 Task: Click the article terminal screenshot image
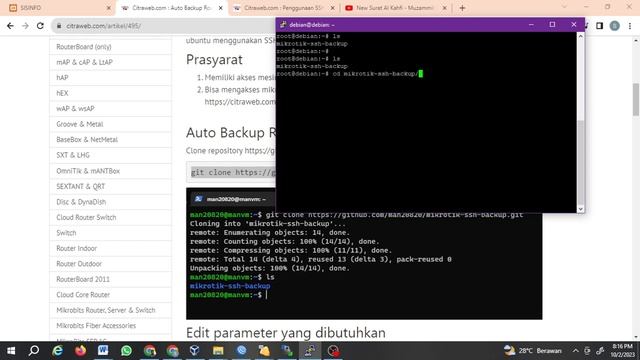pos(364,265)
